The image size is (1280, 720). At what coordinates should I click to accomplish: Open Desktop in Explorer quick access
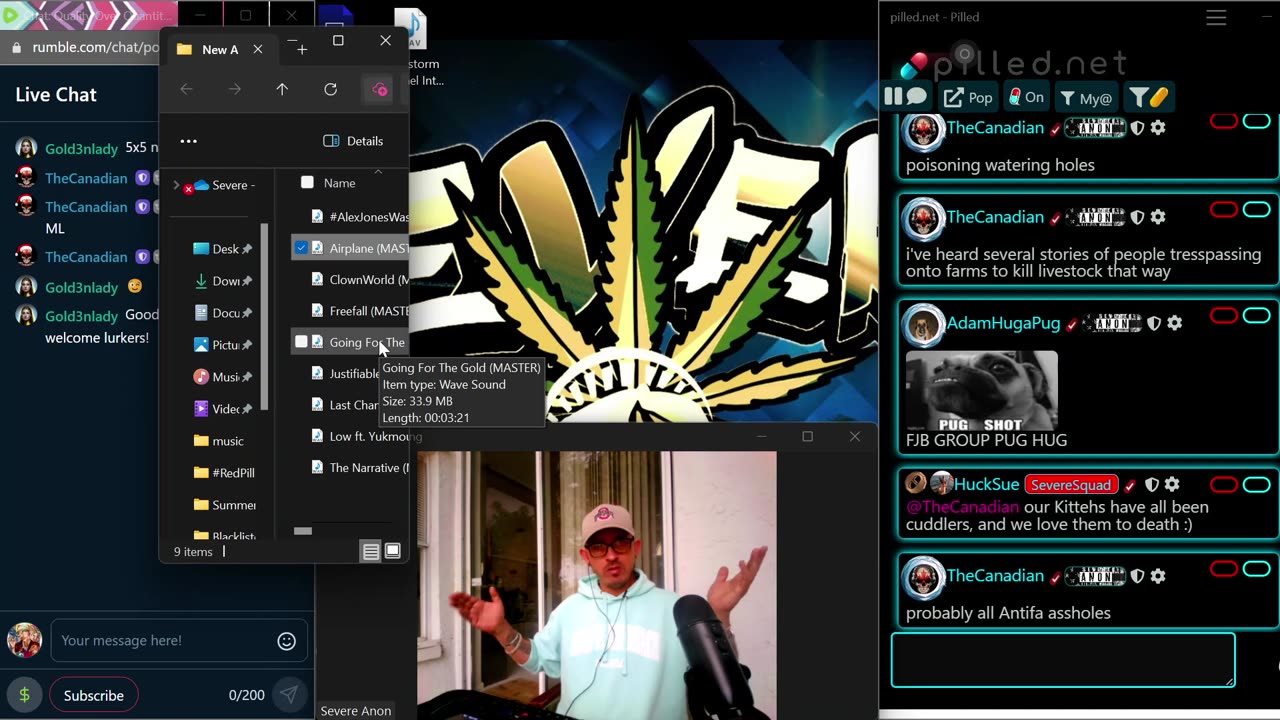point(222,249)
